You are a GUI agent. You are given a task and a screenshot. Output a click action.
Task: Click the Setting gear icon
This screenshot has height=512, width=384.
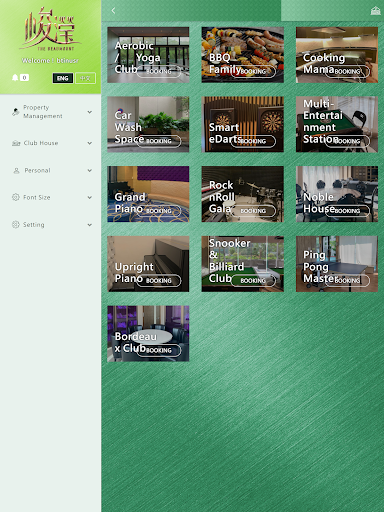pyautogui.click(x=16, y=225)
